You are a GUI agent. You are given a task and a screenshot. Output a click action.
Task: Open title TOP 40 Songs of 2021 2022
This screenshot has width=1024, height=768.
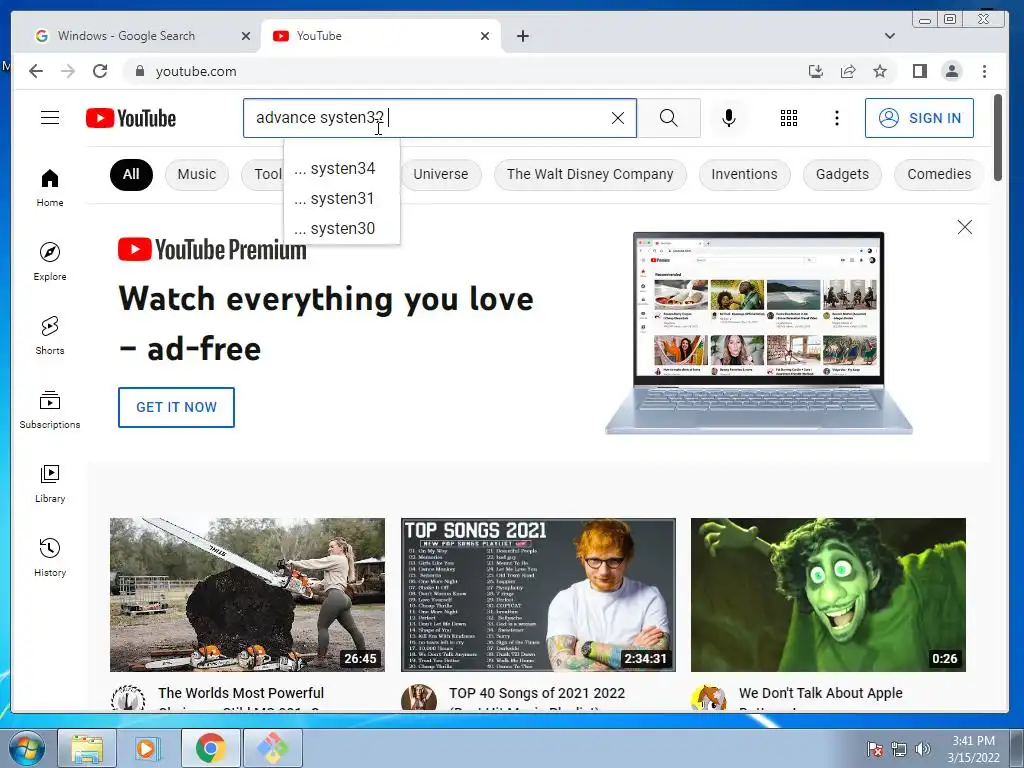pos(537,693)
